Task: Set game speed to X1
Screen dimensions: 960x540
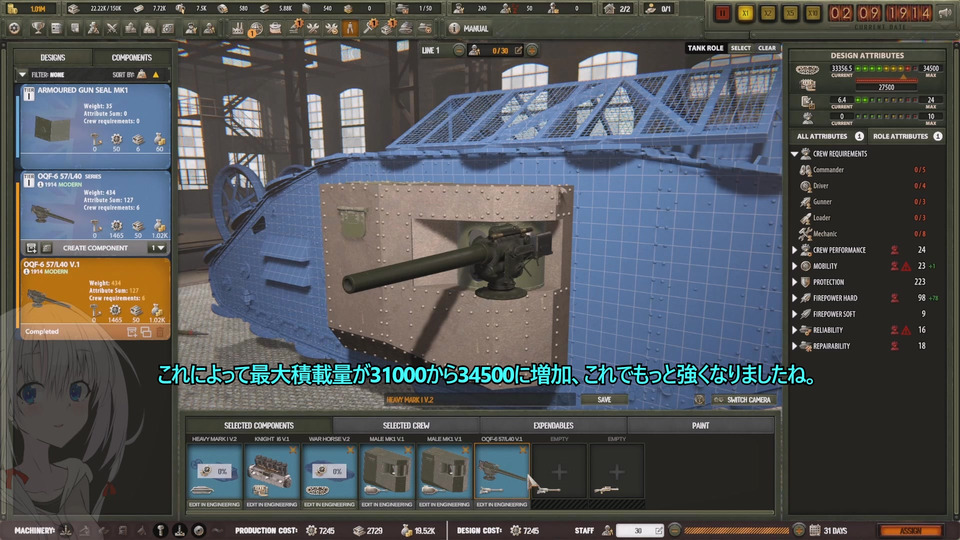Action: coord(745,13)
